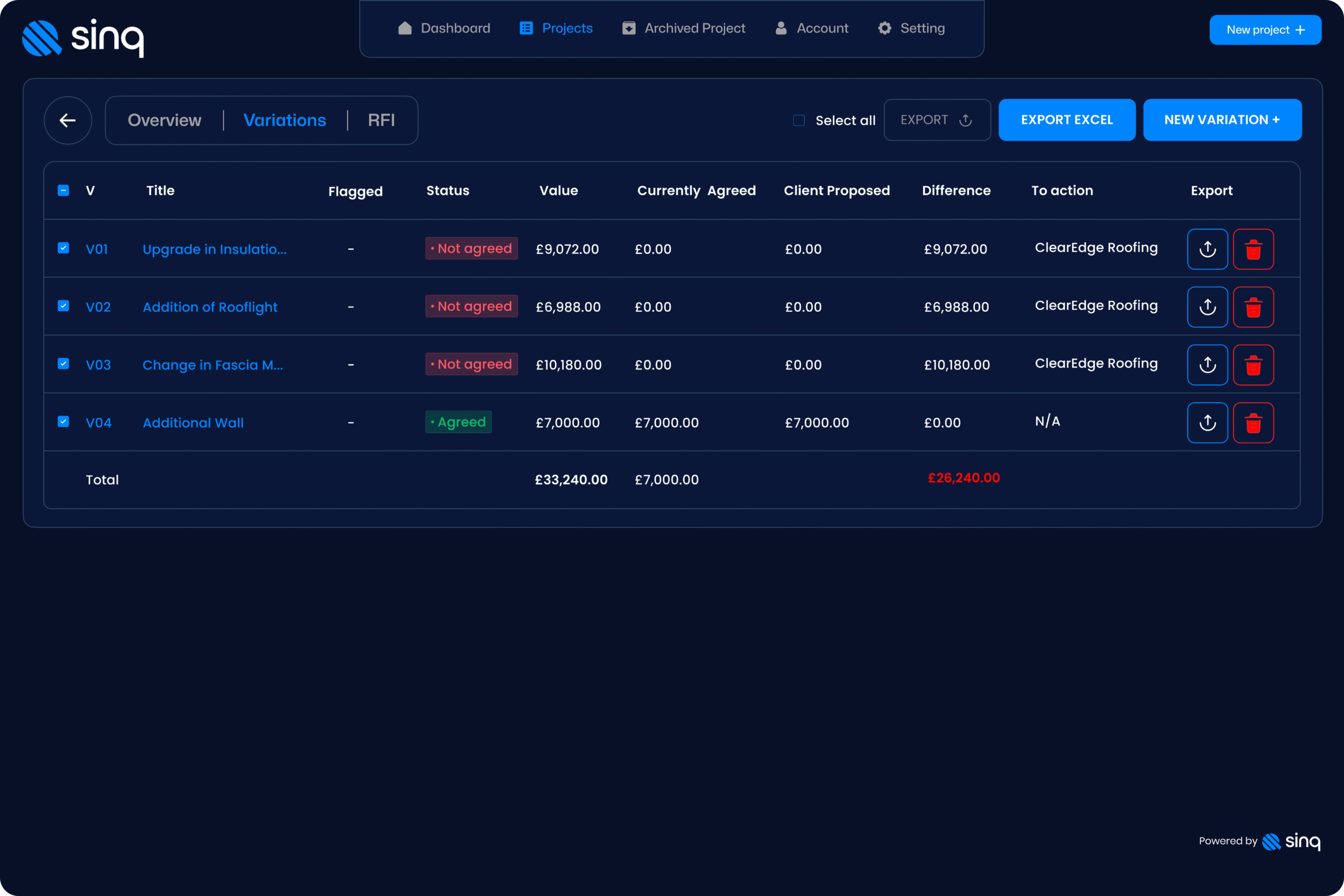This screenshot has width=1344, height=896.
Task: Click the Agreed status badge on V04
Action: click(458, 421)
